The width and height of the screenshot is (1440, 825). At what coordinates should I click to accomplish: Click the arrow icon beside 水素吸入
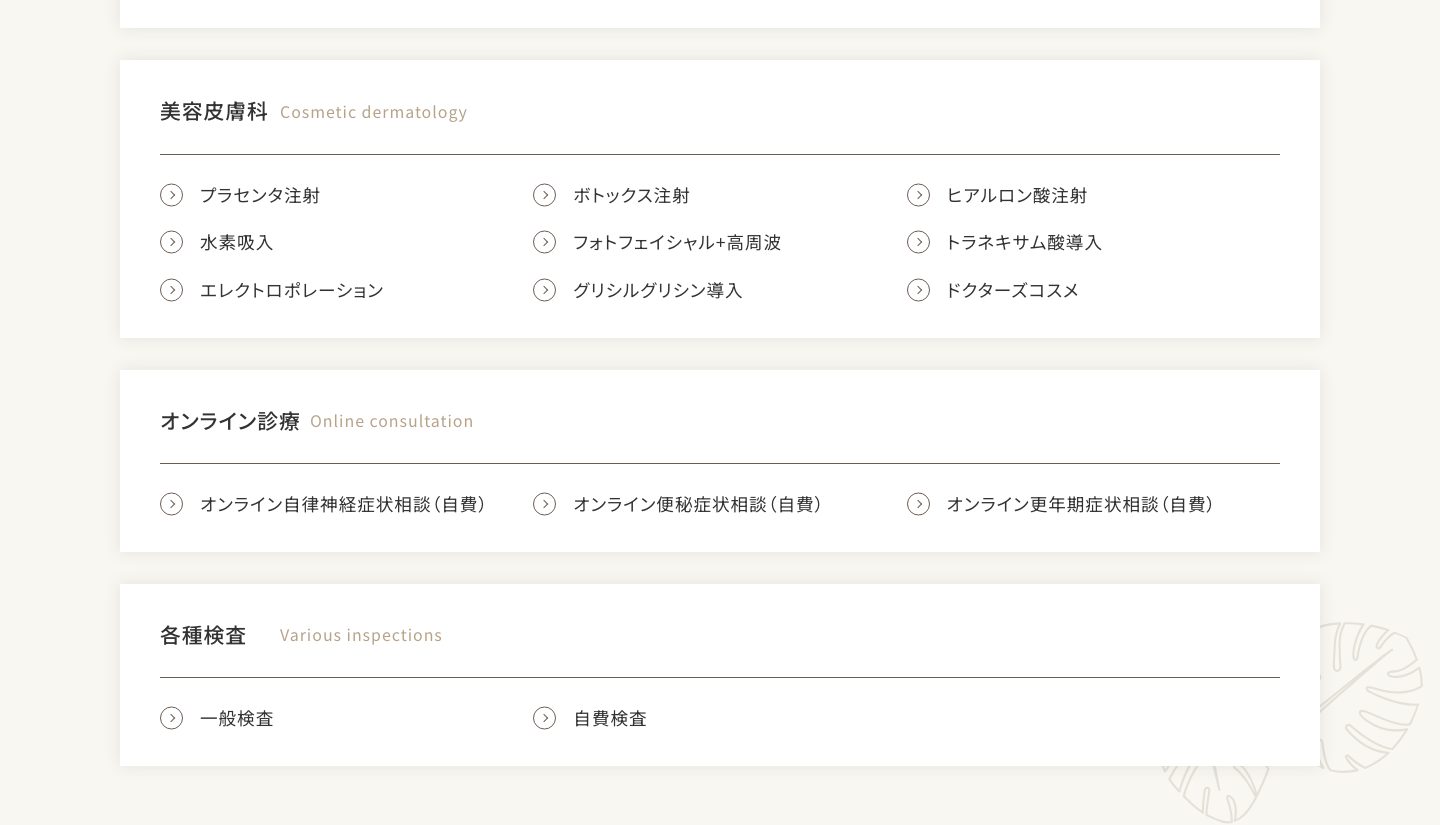pos(171,242)
